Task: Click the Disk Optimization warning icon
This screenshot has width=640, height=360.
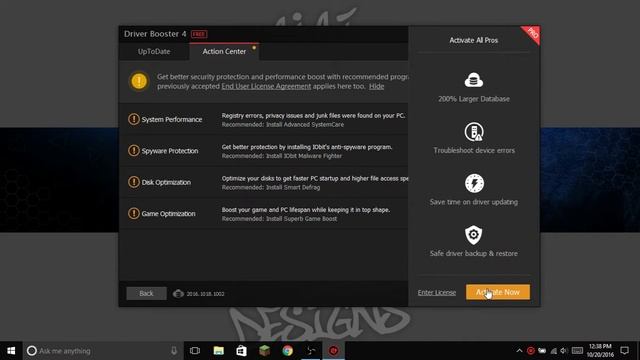Action: click(x=133, y=182)
